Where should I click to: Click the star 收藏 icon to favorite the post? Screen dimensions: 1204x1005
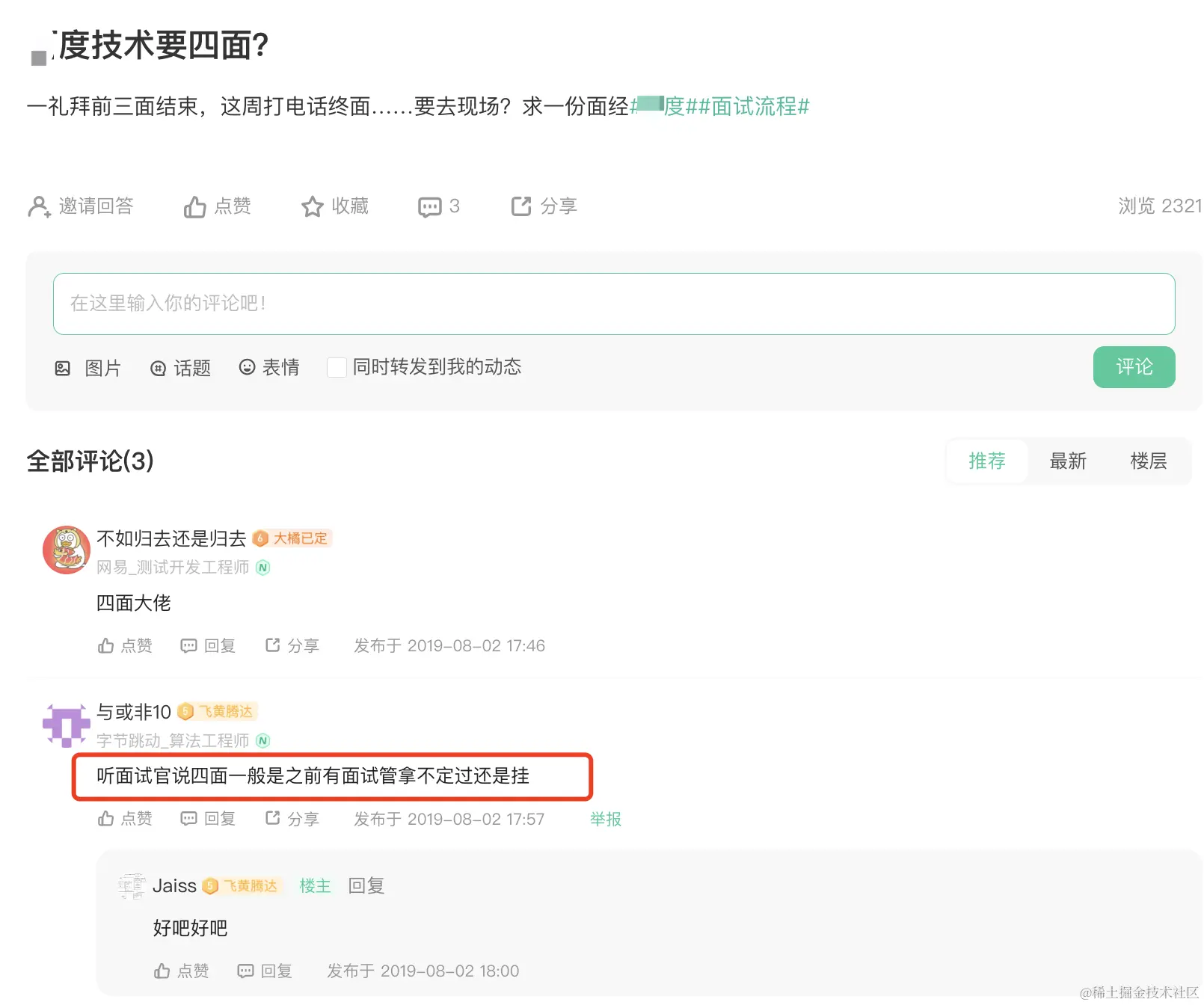pos(312,207)
